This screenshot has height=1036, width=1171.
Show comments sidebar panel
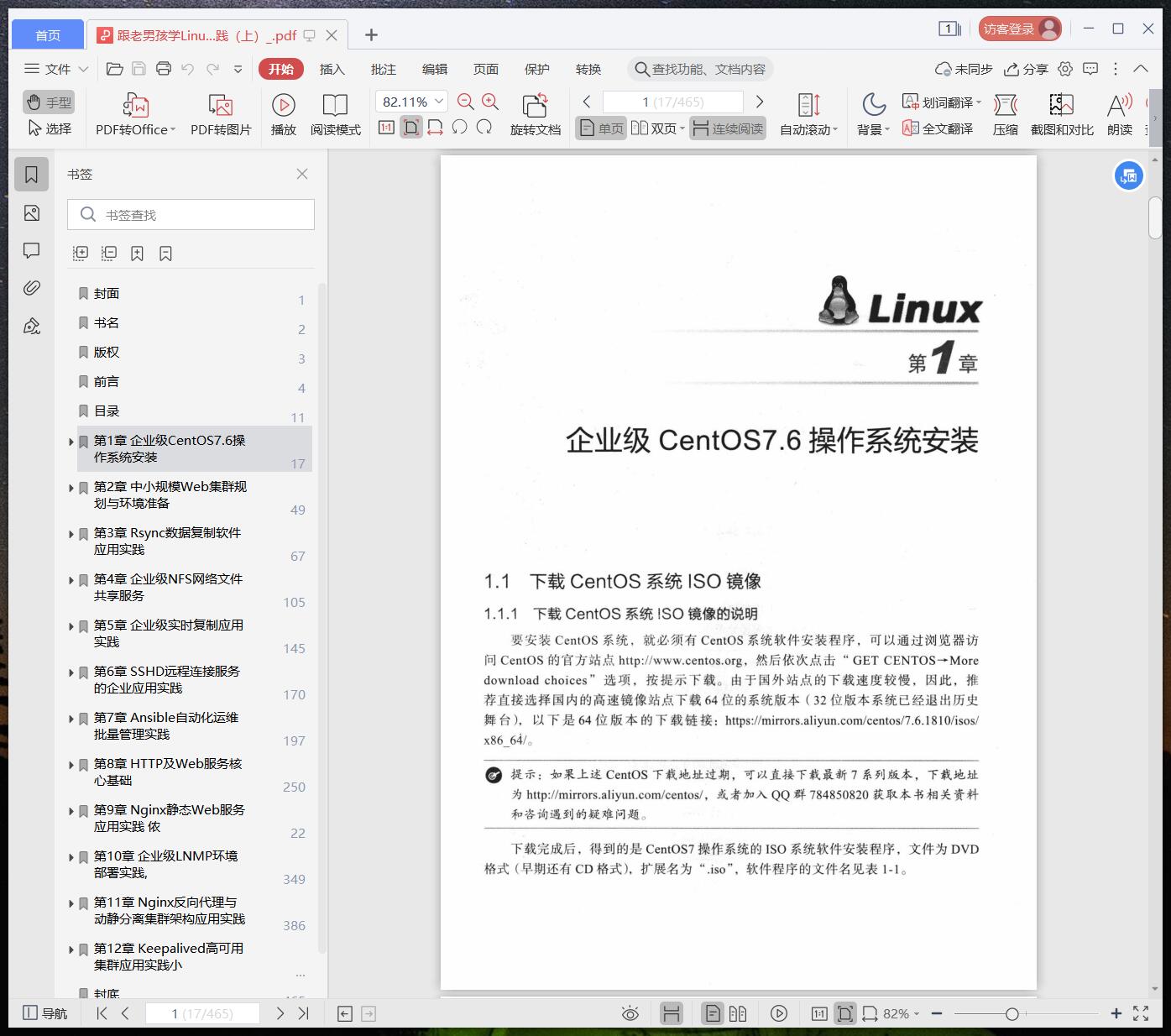[32, 251]
